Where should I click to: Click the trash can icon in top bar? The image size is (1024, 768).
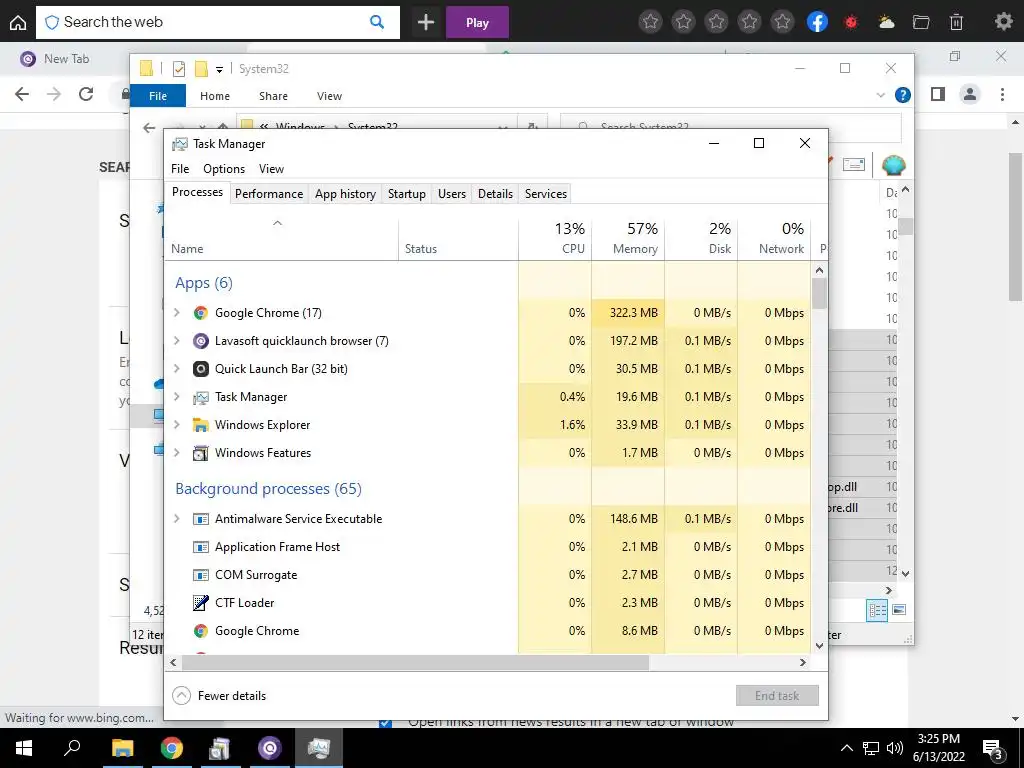[x=956, y=22]
